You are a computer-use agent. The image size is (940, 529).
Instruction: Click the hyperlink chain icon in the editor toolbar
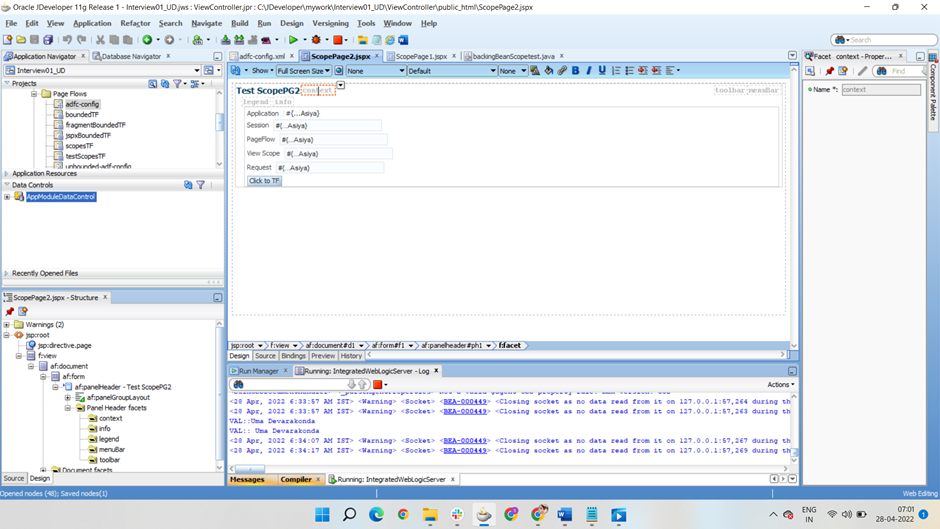pyautogui.click(x=562, y=70)
